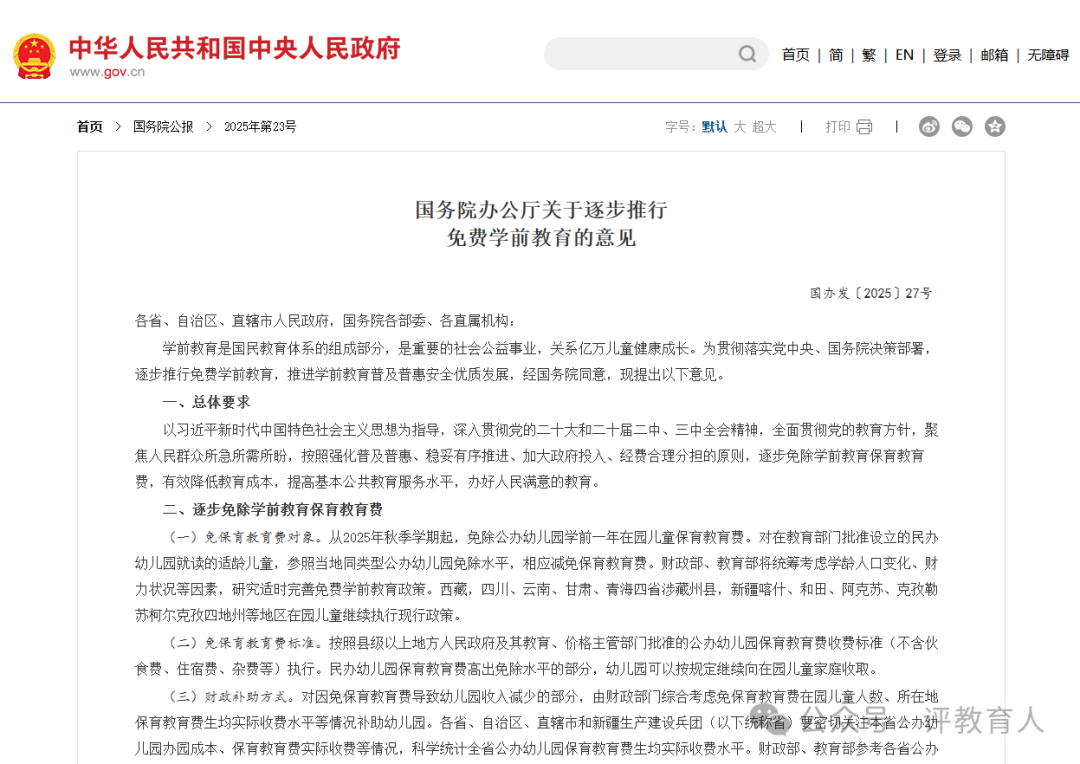
Task: Click the star favorite icon
Action: pyautogui.click(x=995, y=127)
